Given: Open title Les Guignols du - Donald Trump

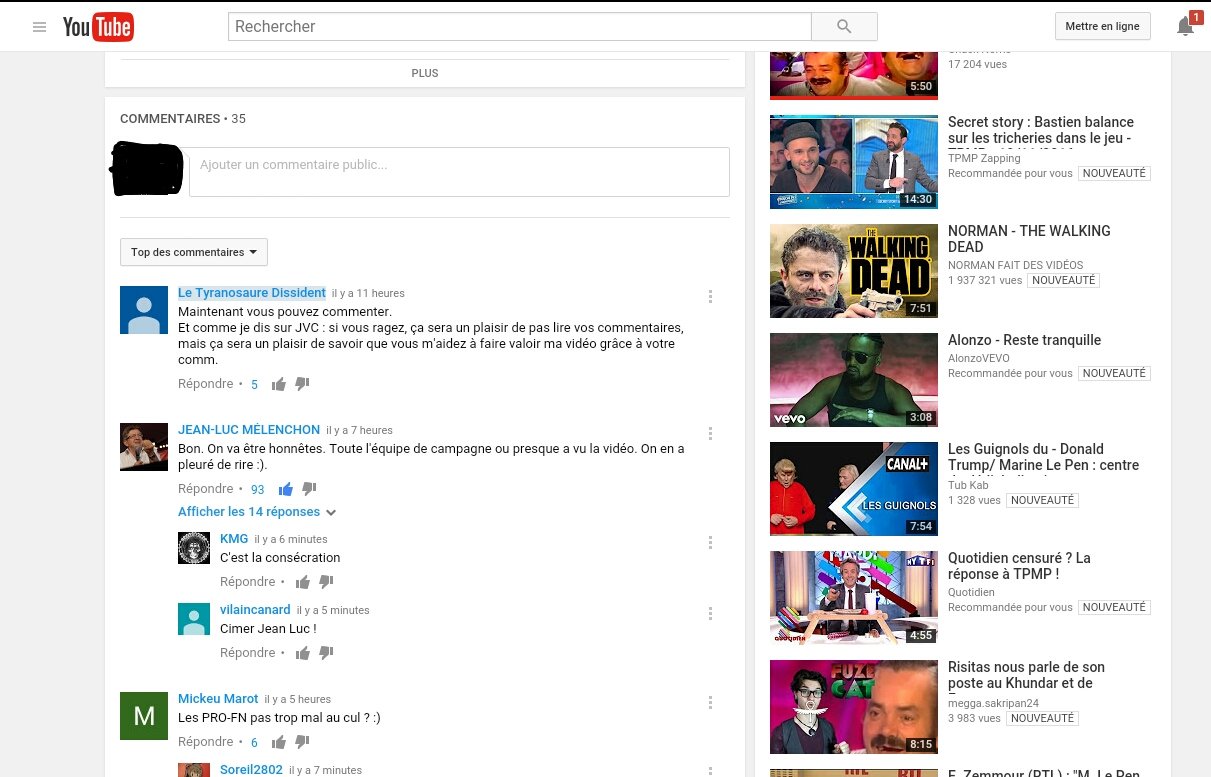Looking at the screenshot, I should 1044,457.
